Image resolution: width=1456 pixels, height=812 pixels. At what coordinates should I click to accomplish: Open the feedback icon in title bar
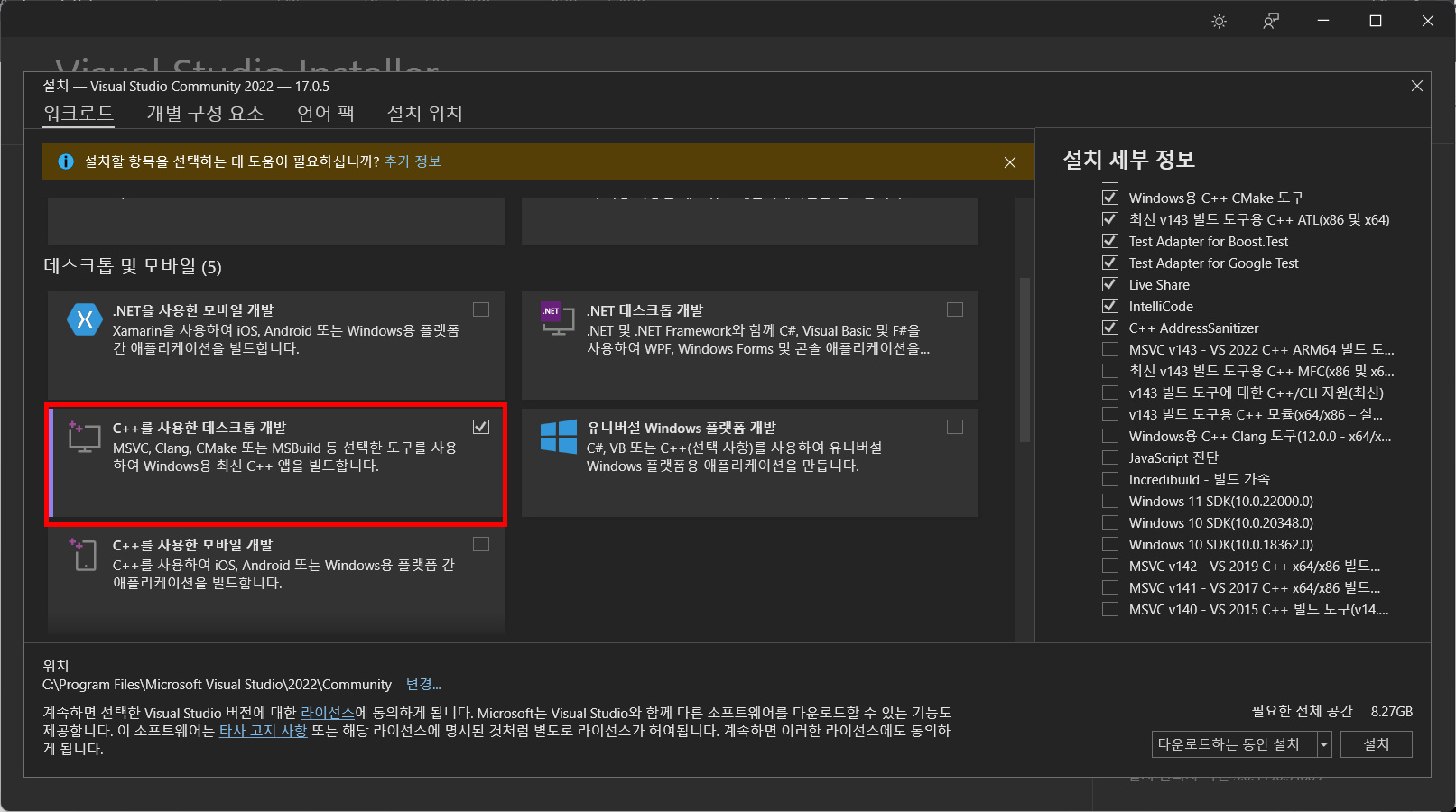1271,21
